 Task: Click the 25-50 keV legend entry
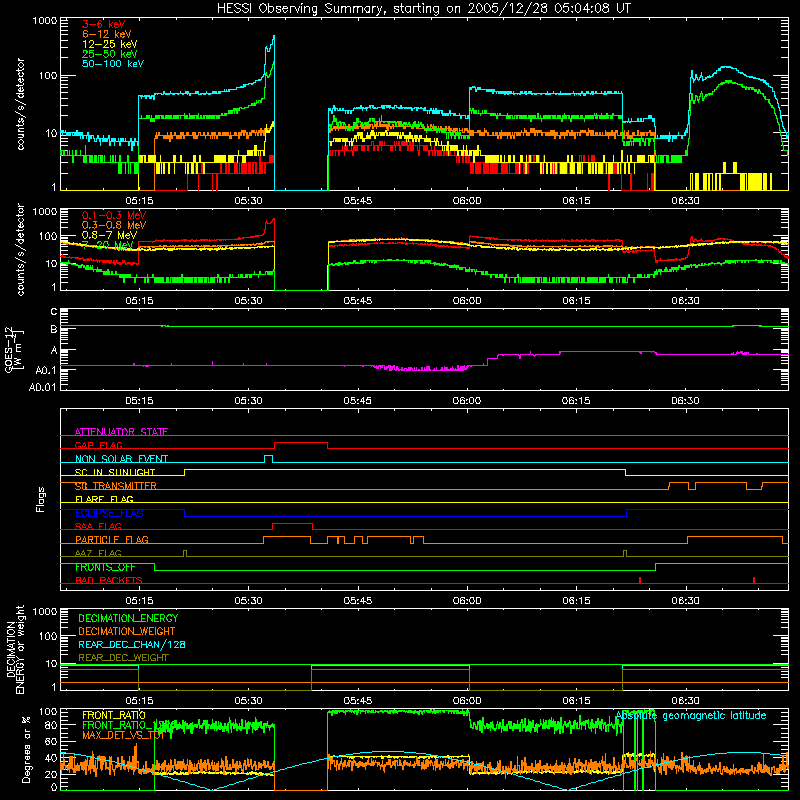[x=110, y=54]
